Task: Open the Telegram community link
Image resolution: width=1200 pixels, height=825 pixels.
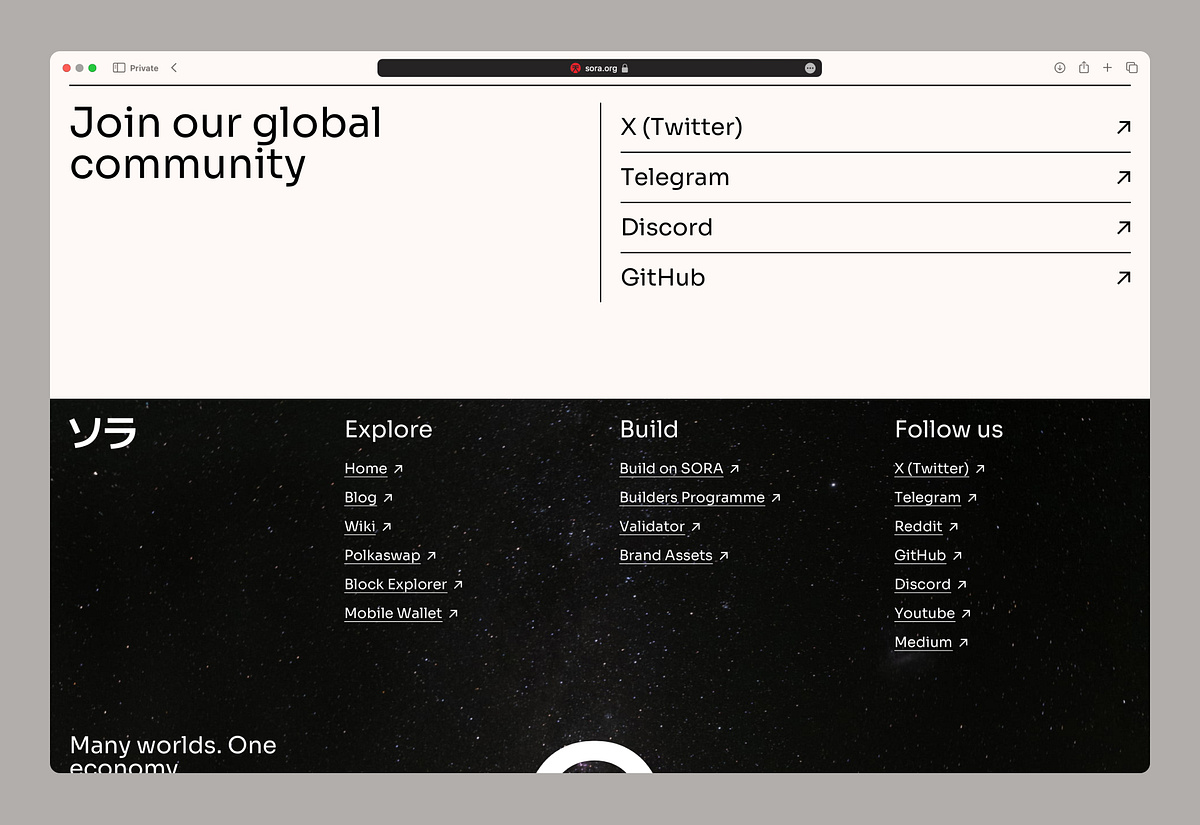Action: [675, 177]
